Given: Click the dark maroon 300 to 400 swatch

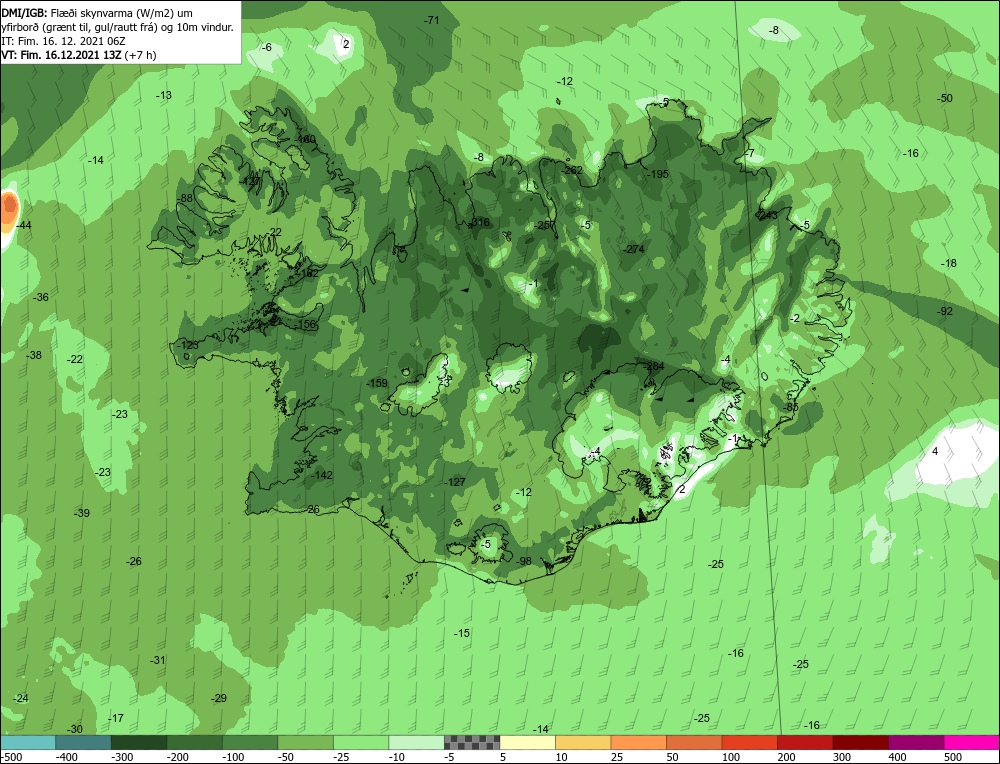Looking at the screenshot, I should point(860,742).
